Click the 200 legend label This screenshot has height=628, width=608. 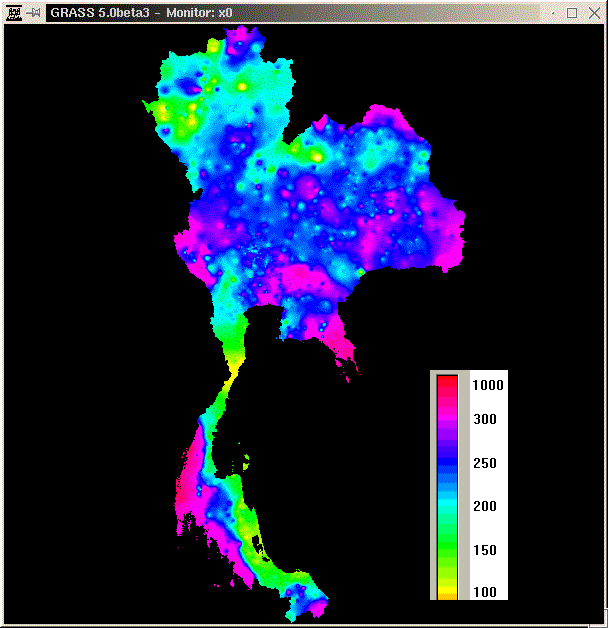(x=484, y=506)
